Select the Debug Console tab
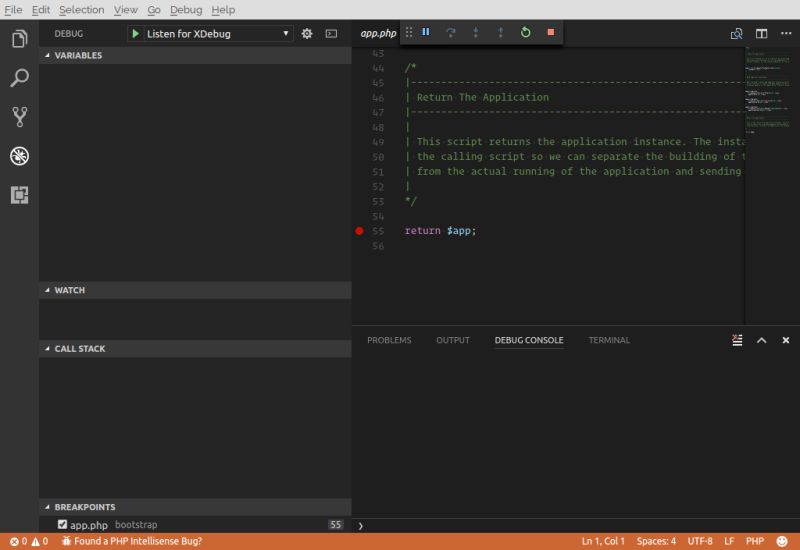Viewport: 800px width, 550px height. coord(529,340)
